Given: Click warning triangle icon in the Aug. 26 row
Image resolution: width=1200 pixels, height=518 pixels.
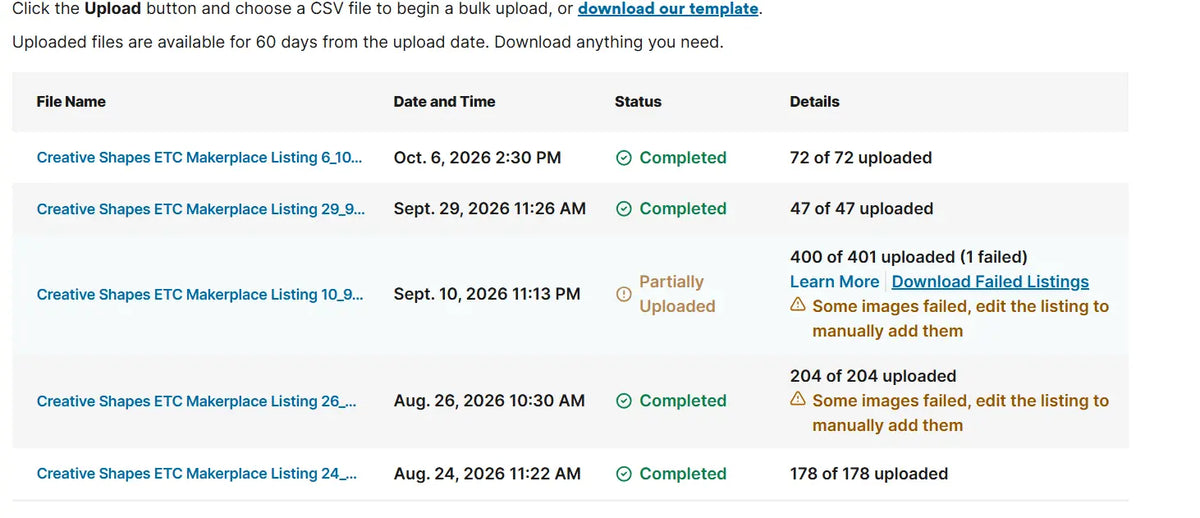Looking at the screenshot, I should pyautogui.click(x=798, y=400).
